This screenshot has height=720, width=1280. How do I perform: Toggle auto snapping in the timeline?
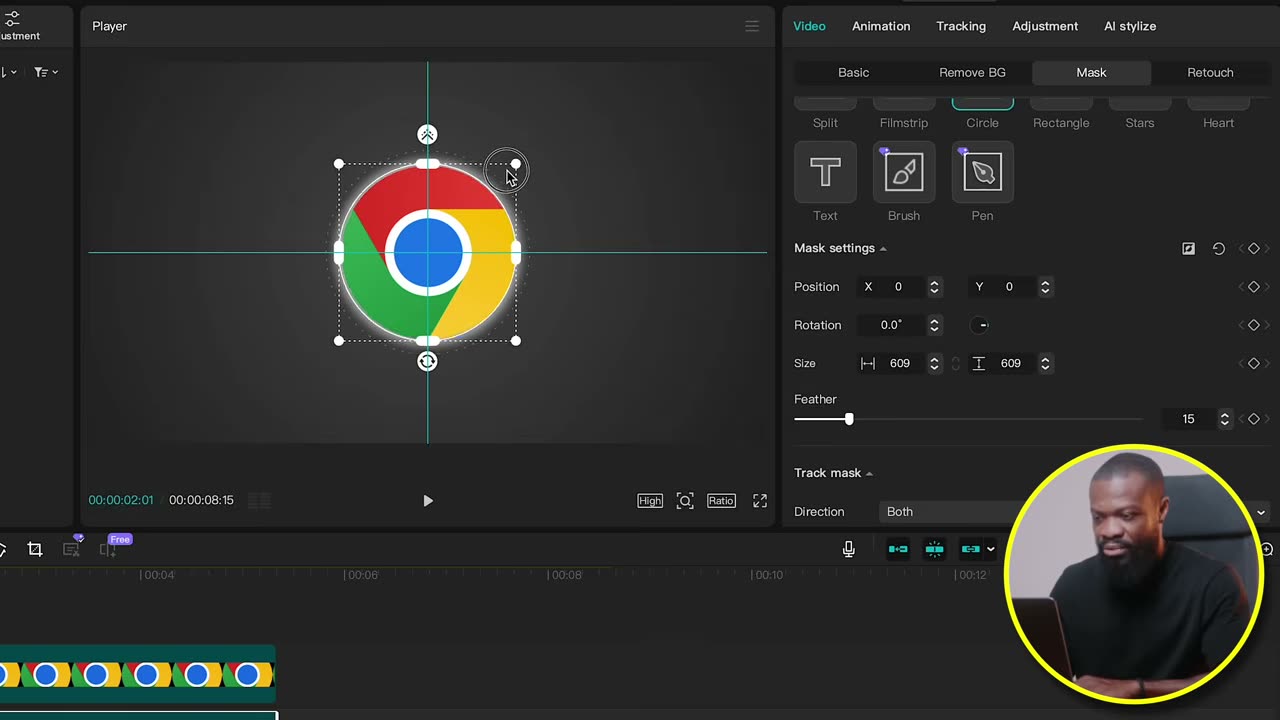pyautogui.click(x=934, y=549)
